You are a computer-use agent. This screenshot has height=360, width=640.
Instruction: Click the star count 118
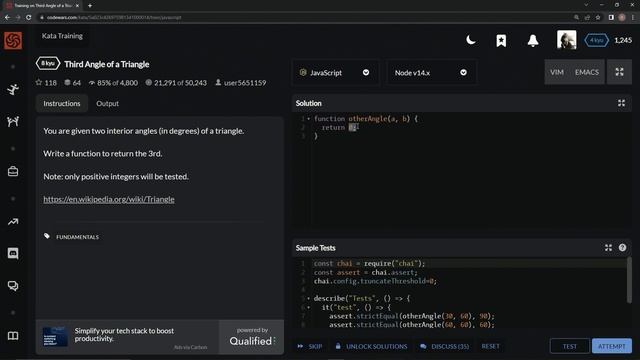tap(46, 83)
